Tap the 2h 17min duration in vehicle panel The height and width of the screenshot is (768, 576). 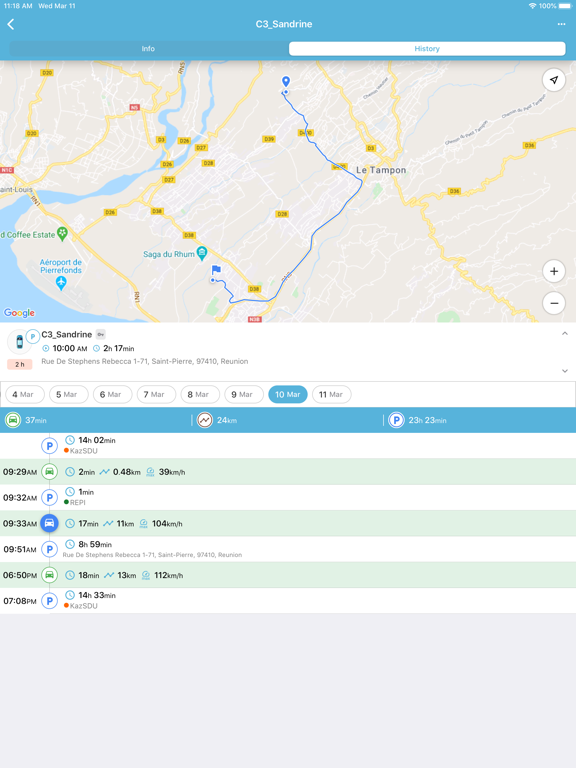(x=119, y=348)
